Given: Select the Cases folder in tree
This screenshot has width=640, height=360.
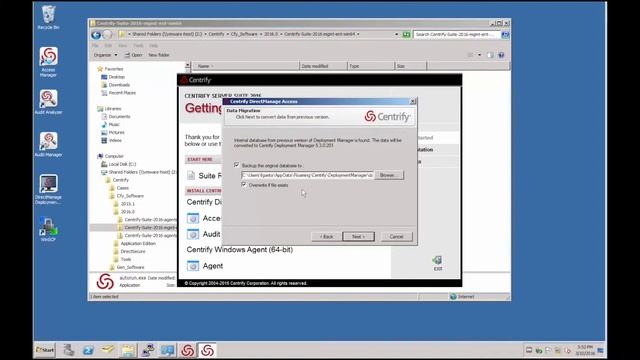Looking at the screenshot, I should (119, 188).
